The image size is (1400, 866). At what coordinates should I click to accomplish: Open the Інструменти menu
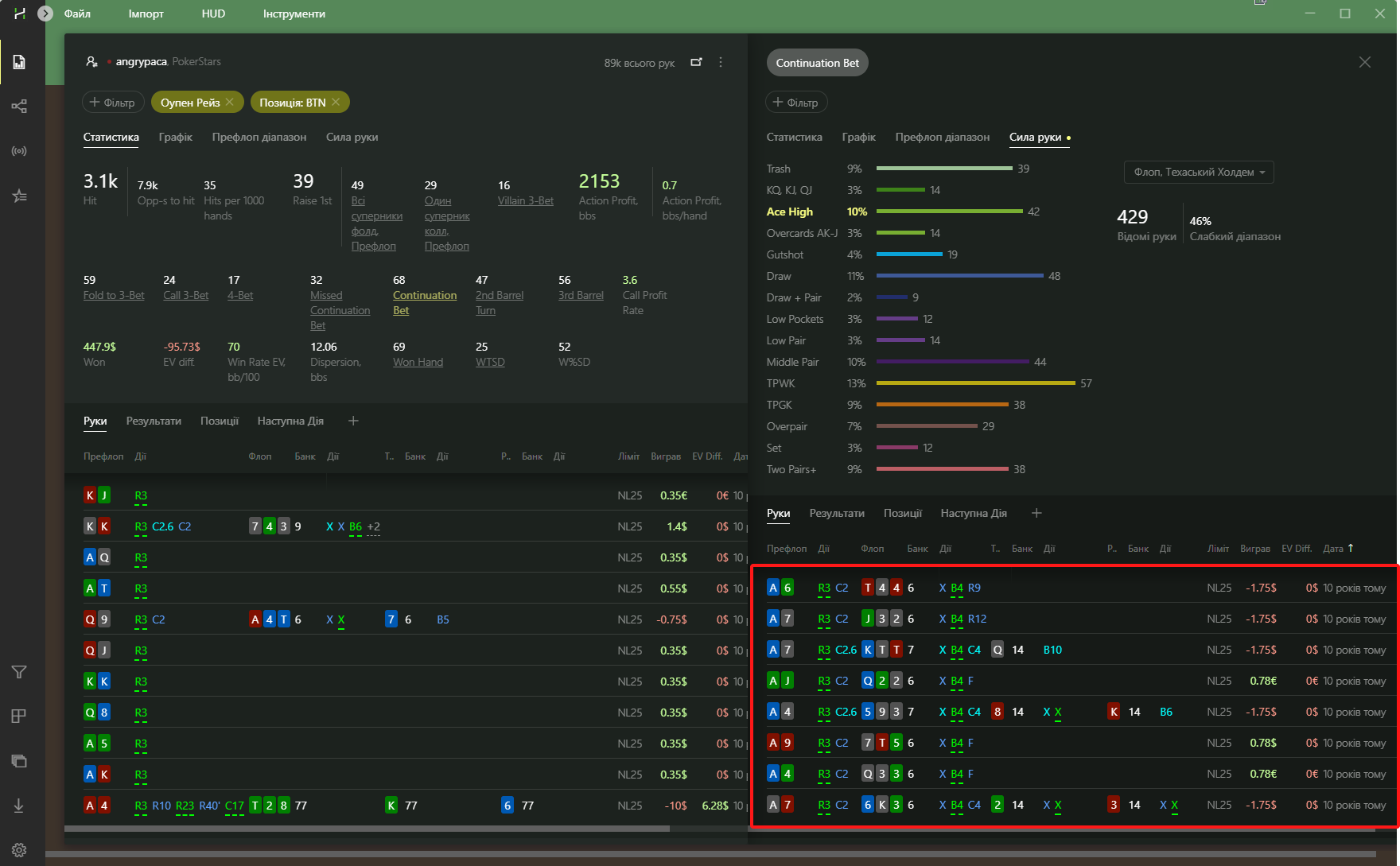(294, 14)
